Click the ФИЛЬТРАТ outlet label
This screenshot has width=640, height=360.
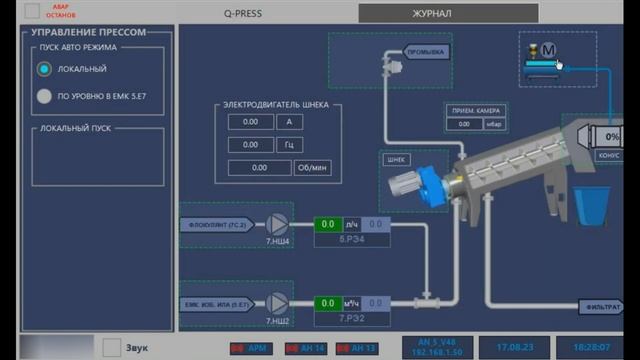click(602, 307)
